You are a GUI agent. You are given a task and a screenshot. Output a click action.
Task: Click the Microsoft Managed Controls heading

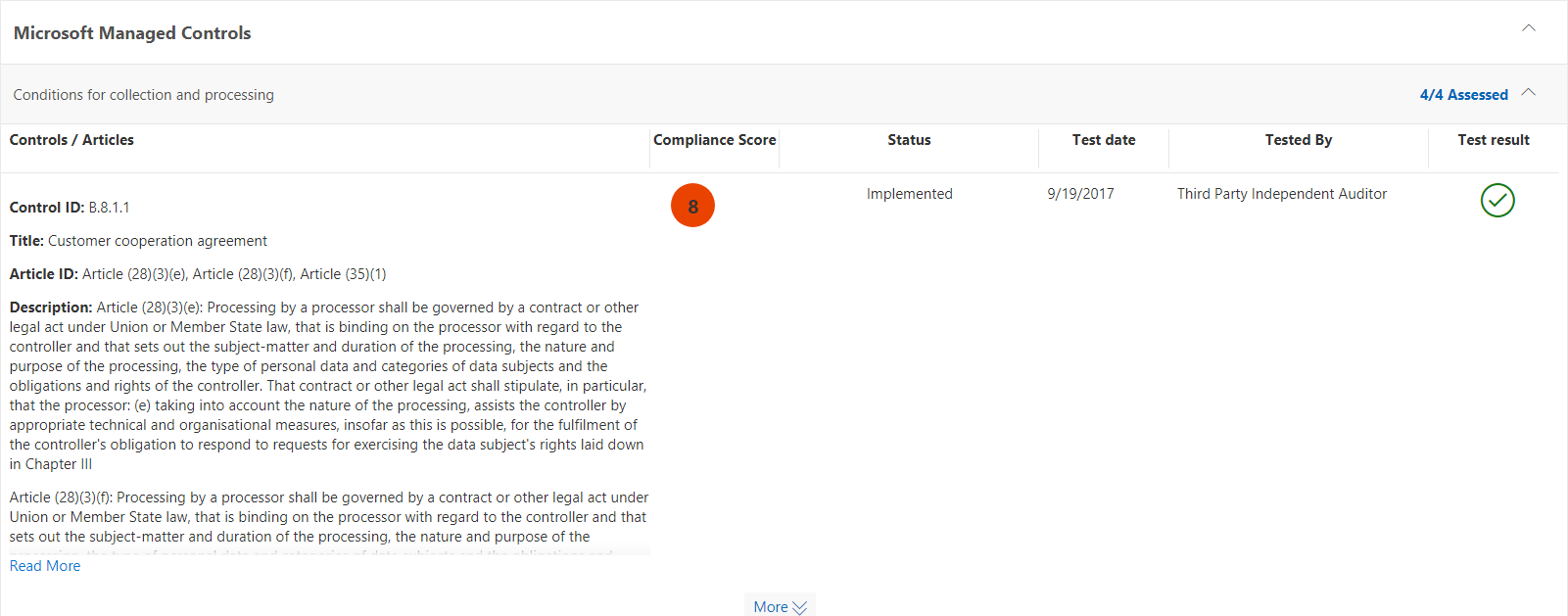[x=132, y=33]
